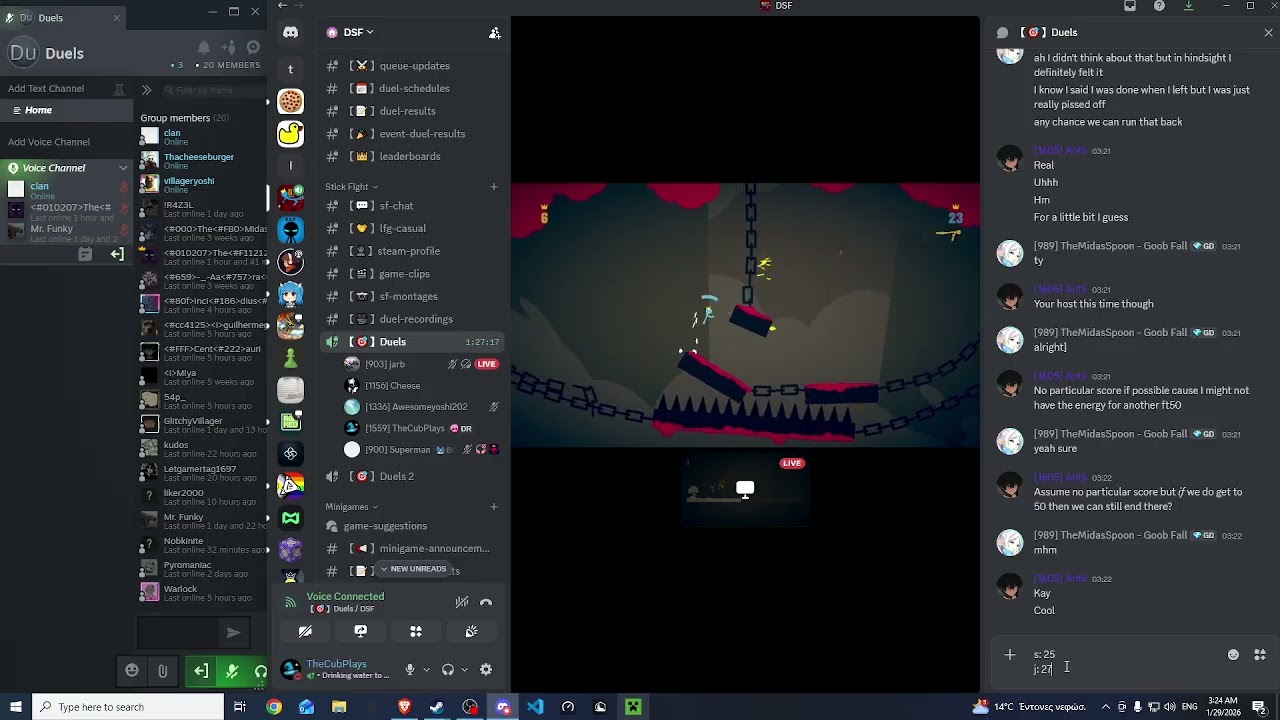
Task: View the leaderboards channel
Action: (x=412, y=156)
